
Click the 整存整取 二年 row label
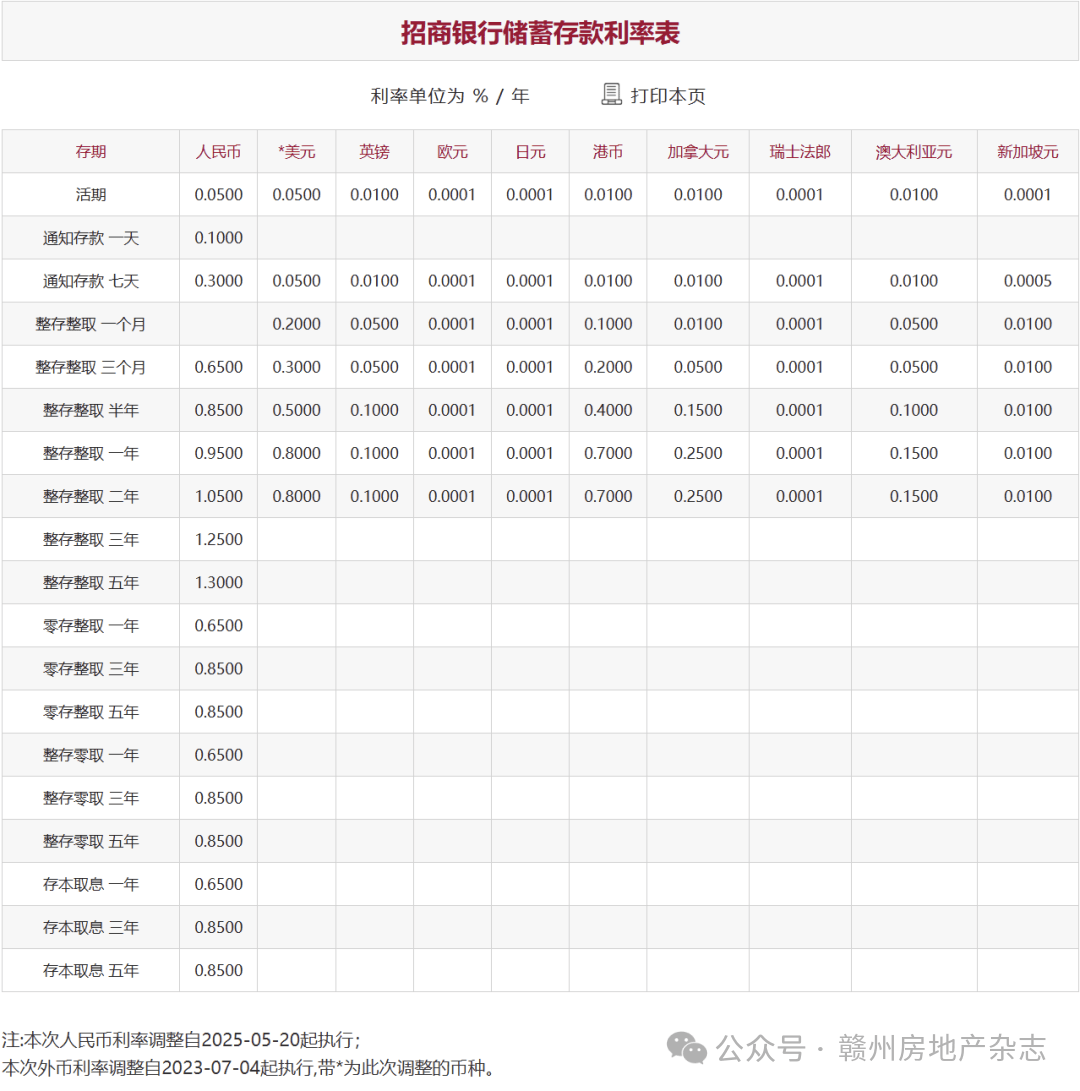point(90,497)
